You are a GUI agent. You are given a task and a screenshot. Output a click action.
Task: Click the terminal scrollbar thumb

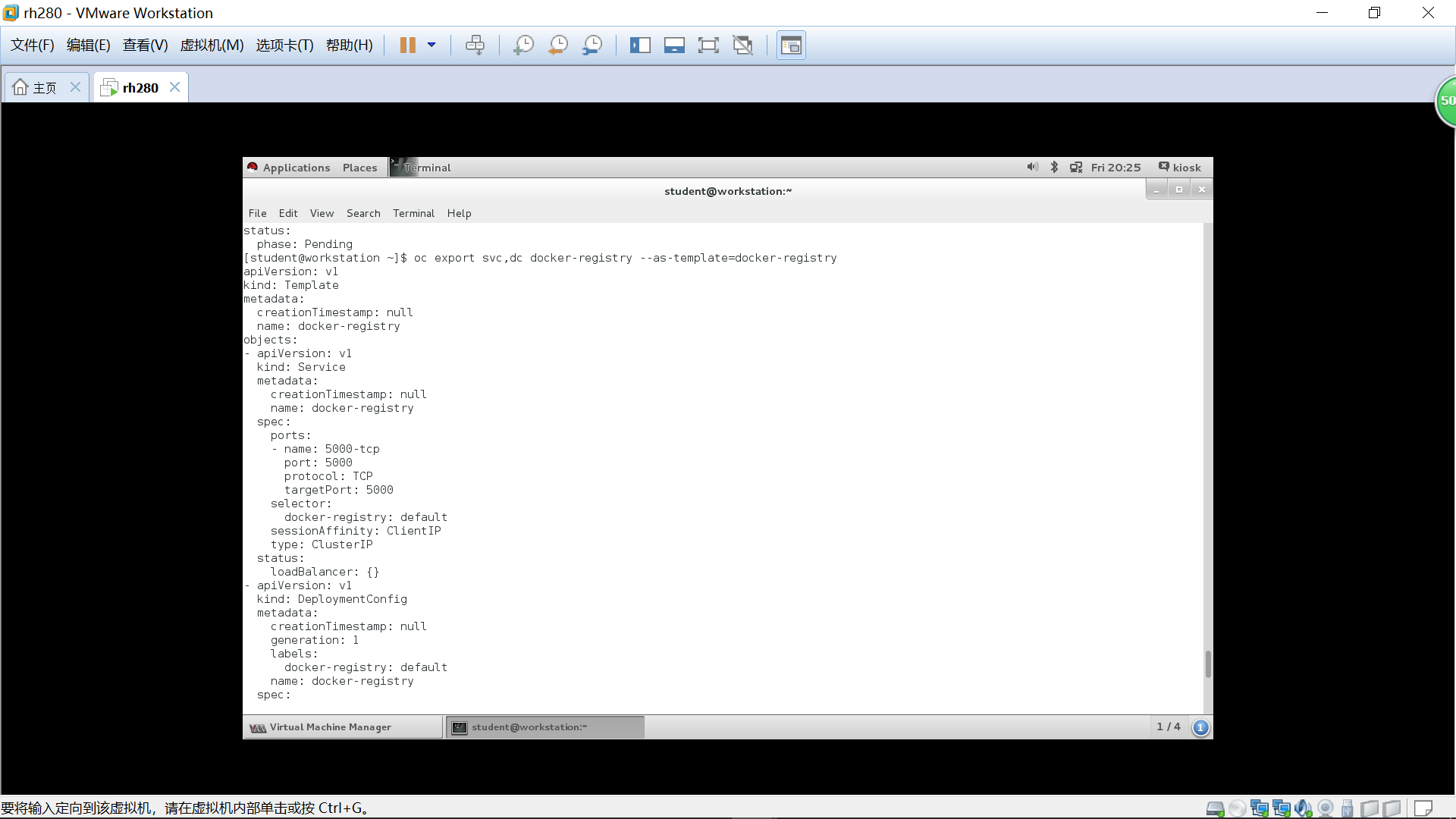(x=1207, y=664)
